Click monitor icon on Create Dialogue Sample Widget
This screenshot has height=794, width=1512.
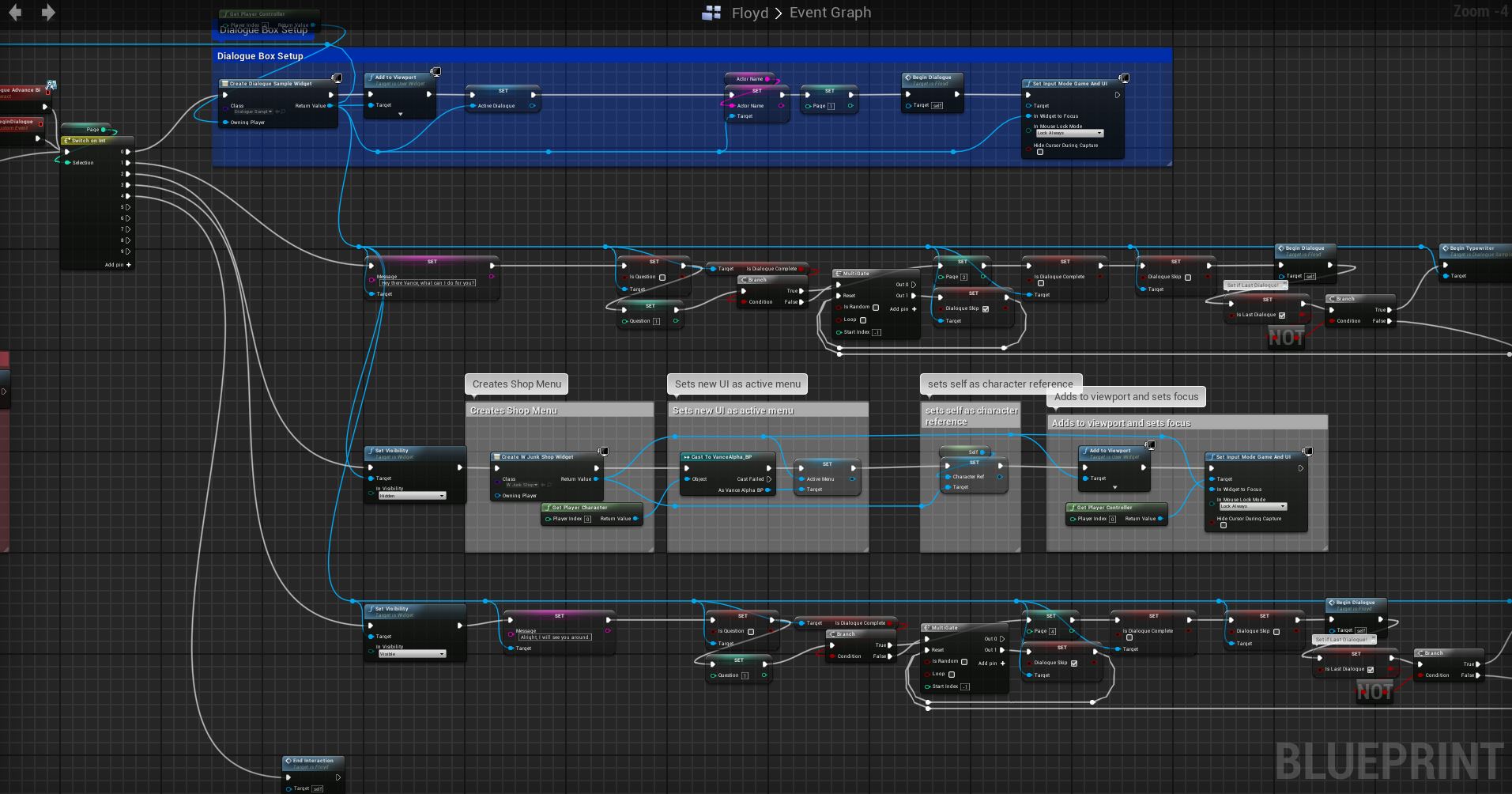pyautogui.click(x=337, y=78)
